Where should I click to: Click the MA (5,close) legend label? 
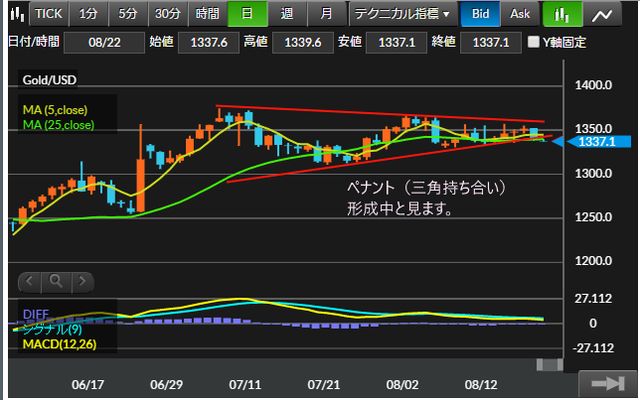click(x=55, y=110)
